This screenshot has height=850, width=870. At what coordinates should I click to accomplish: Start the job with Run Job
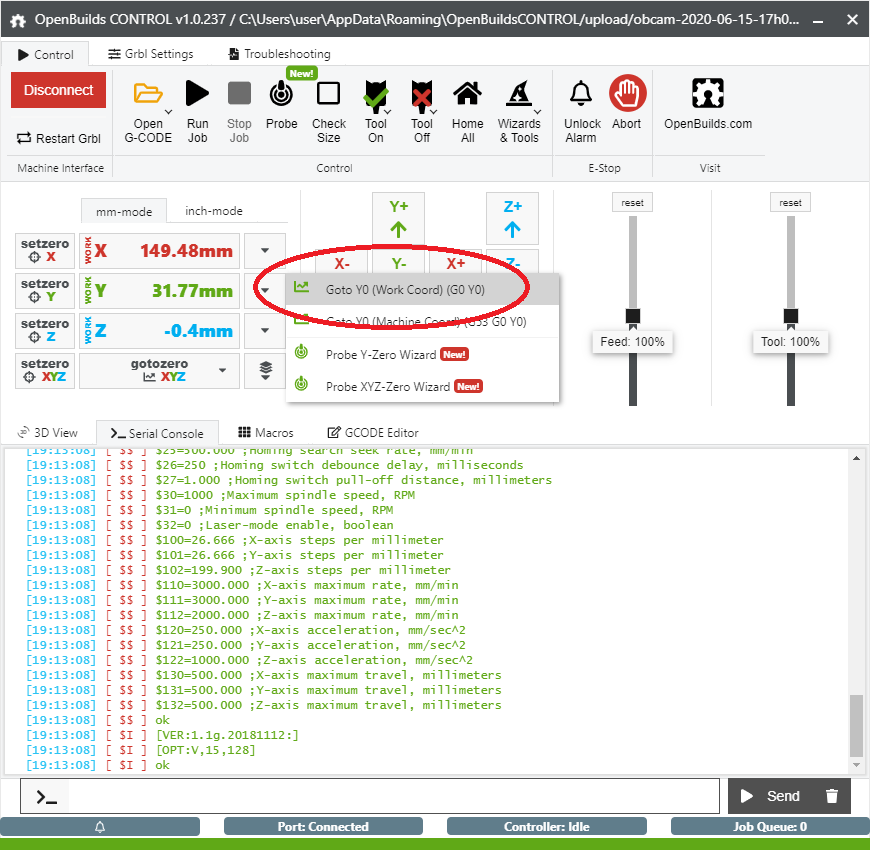[x=198, y=113]
